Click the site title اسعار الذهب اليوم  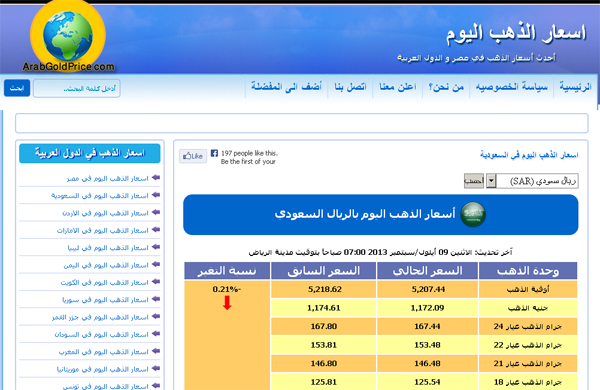516,33
